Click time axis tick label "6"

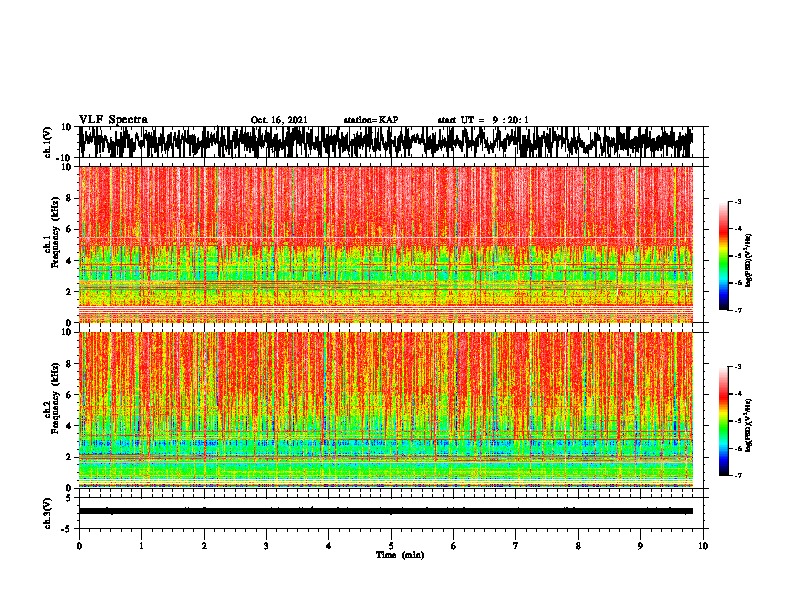[454, 546]
